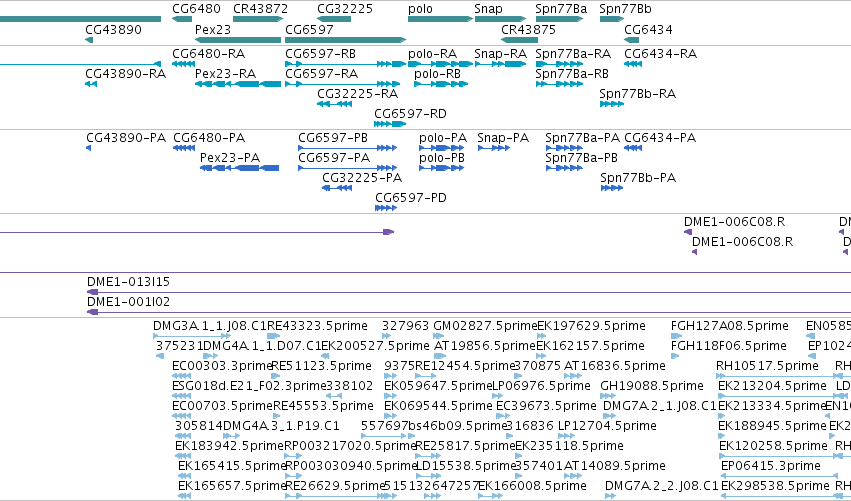Screen dimensions: 851x501
Task: Click the CG6434-PA protein label
Action: point(660,137)
